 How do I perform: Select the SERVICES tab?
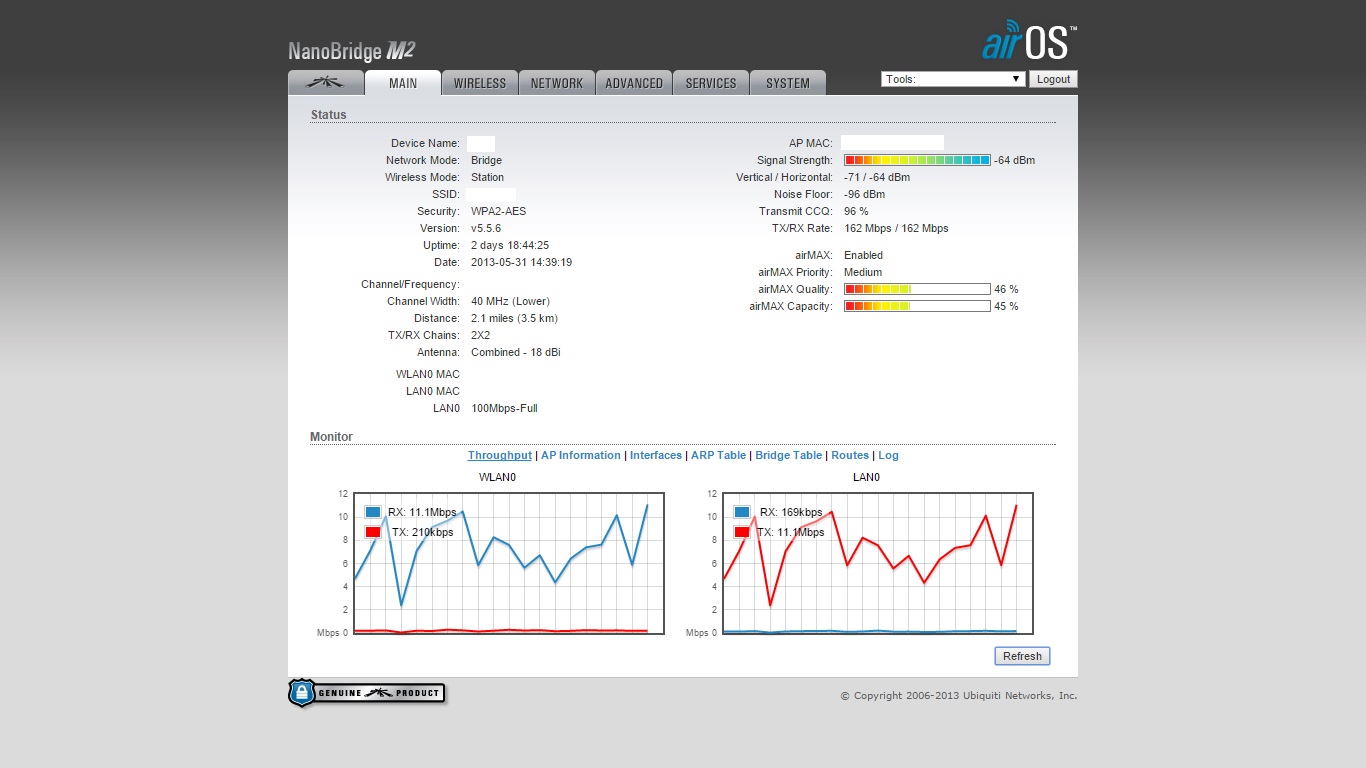(x=711, y=83)
